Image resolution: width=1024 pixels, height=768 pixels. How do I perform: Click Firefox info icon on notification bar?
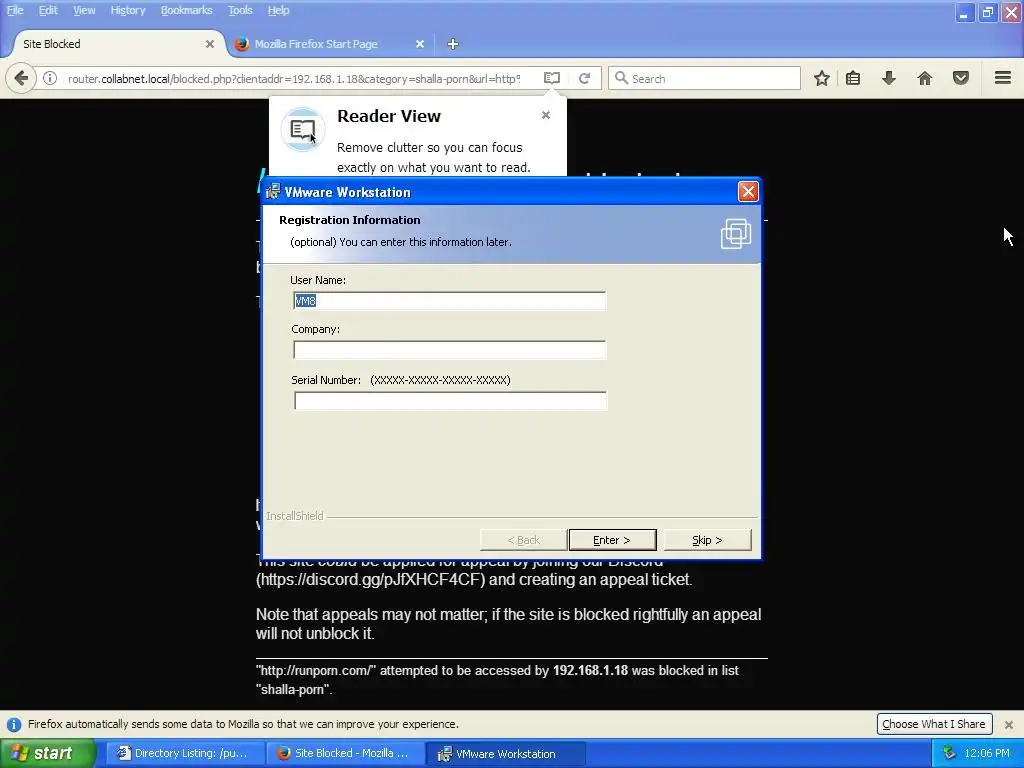click(14, 724)
